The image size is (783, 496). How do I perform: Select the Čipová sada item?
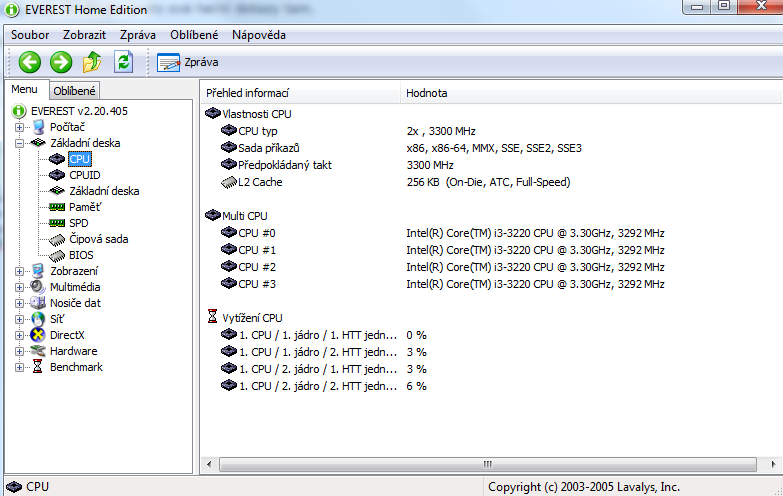click(99, 239)
